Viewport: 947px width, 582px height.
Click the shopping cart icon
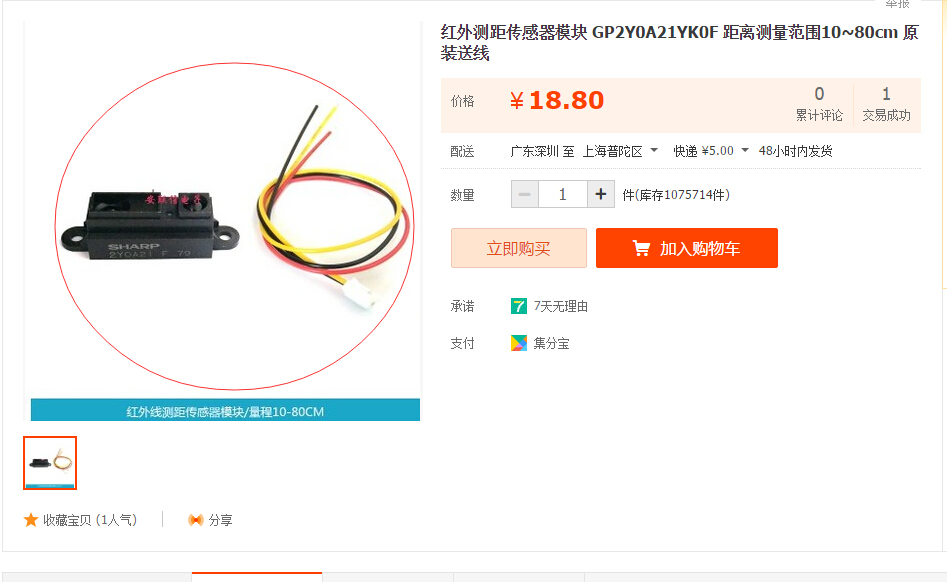tap(641, 248)
